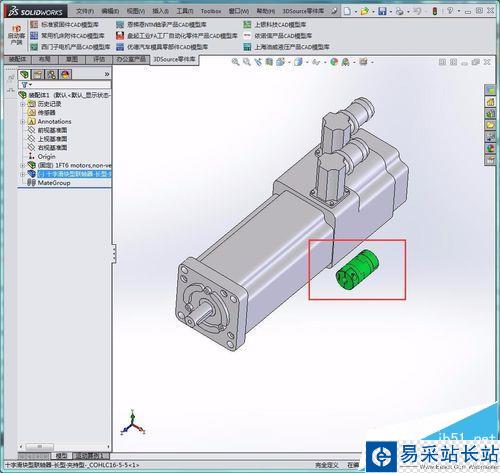Viewport: 500px width, 473px height.
Task: Open the 帮助(H) menu
Action: click(x=265, y=11)
